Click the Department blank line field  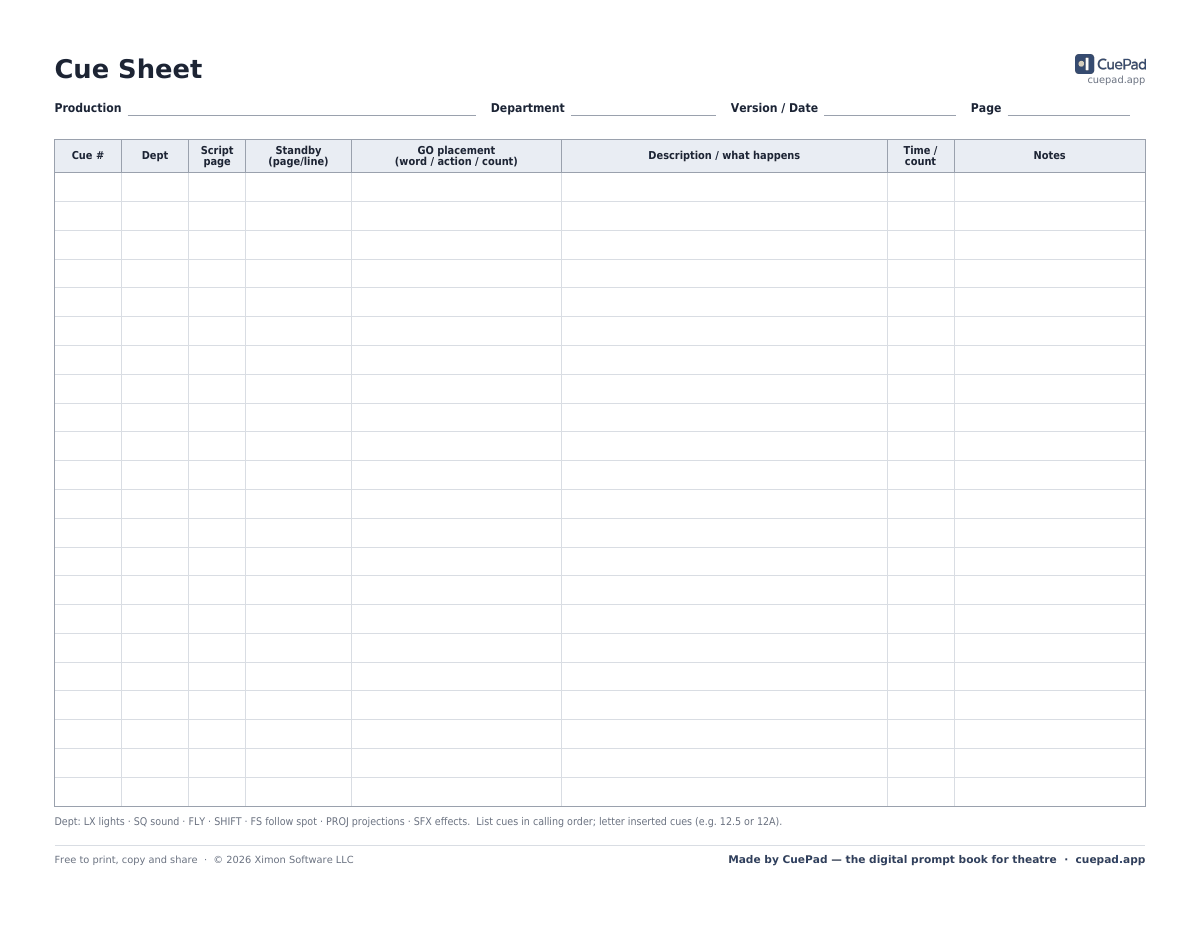tap(643, 108)
